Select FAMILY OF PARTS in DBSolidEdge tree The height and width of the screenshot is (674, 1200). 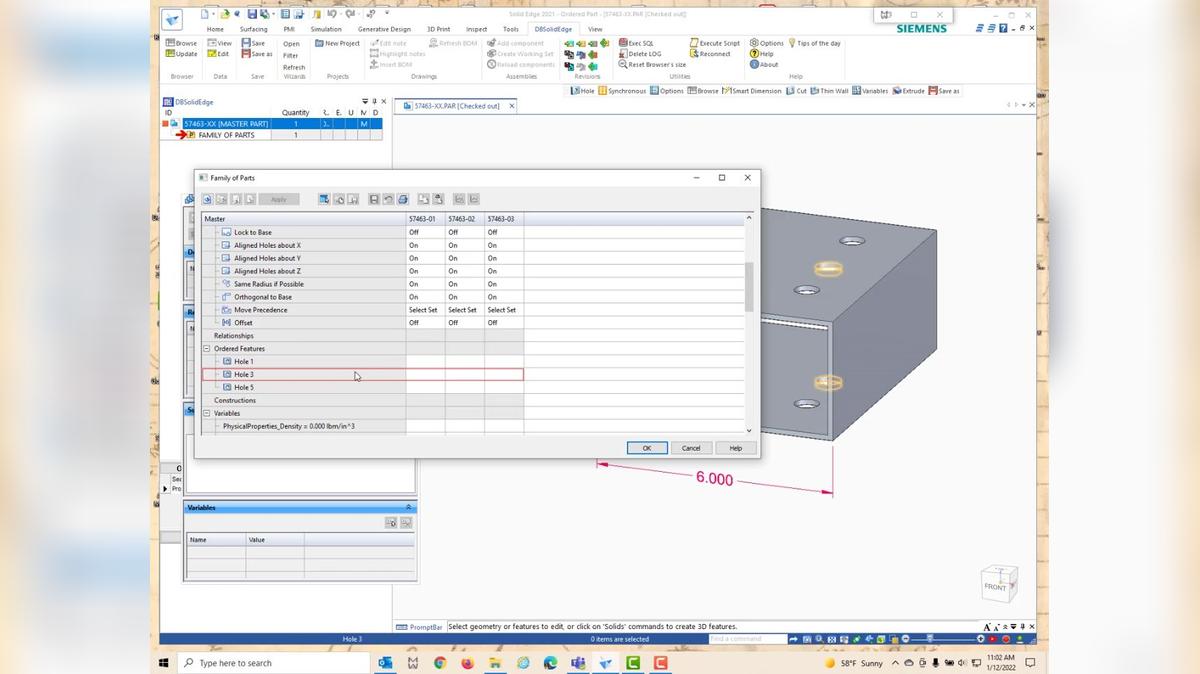tap(226, 135)
